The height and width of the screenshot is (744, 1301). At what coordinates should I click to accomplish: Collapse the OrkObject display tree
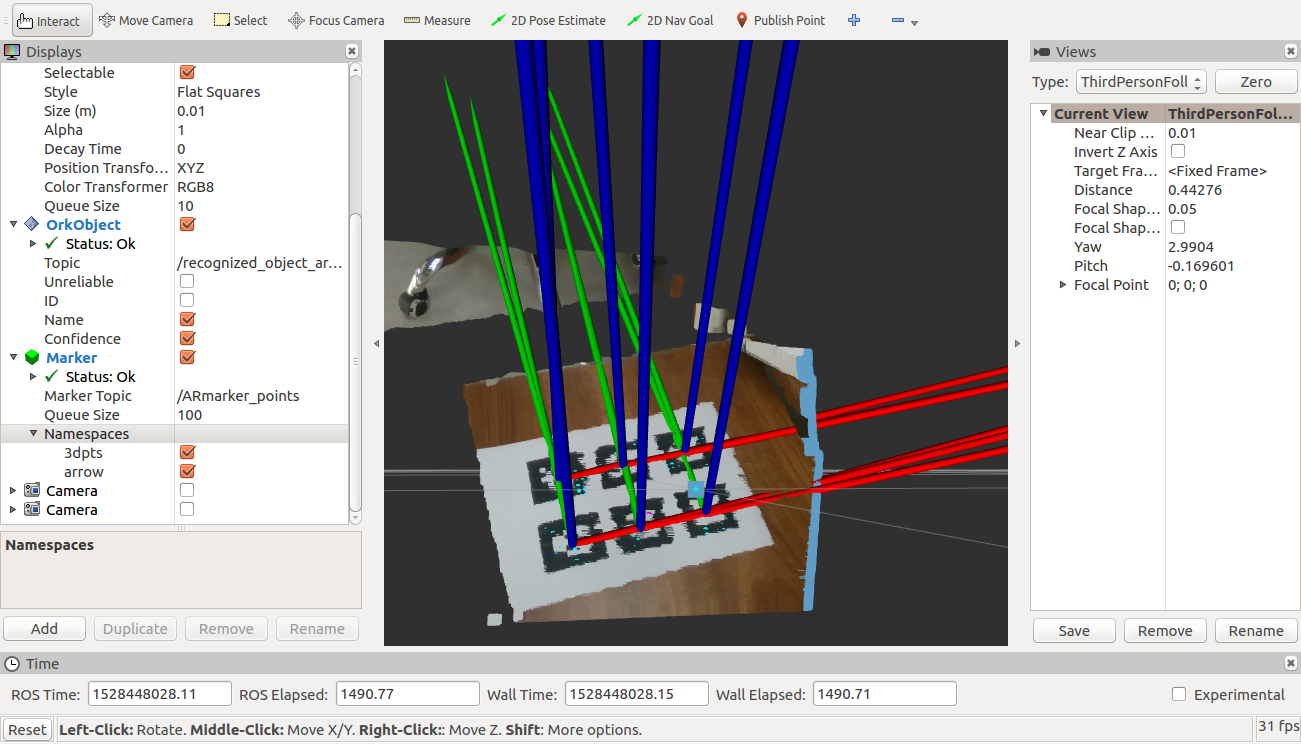[x=13, y=225]
